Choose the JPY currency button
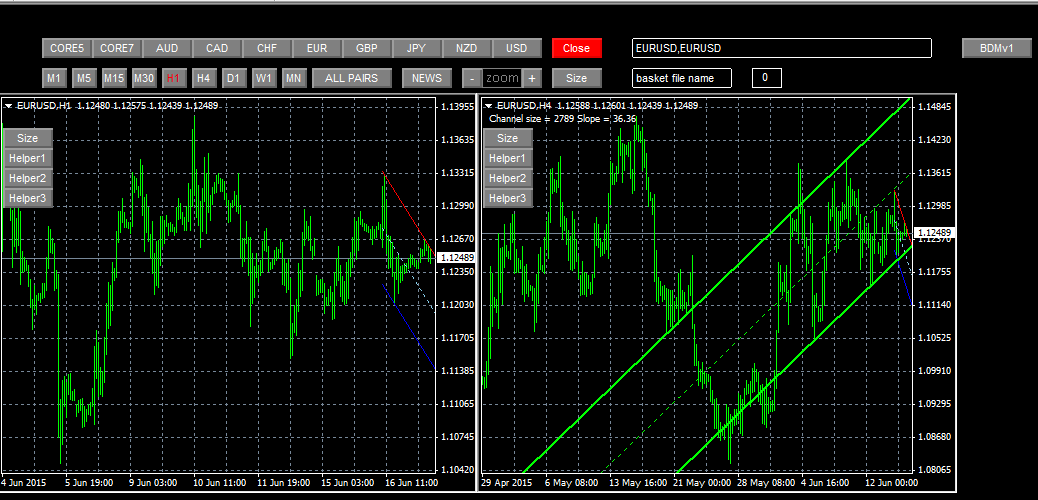 point(416,48)
